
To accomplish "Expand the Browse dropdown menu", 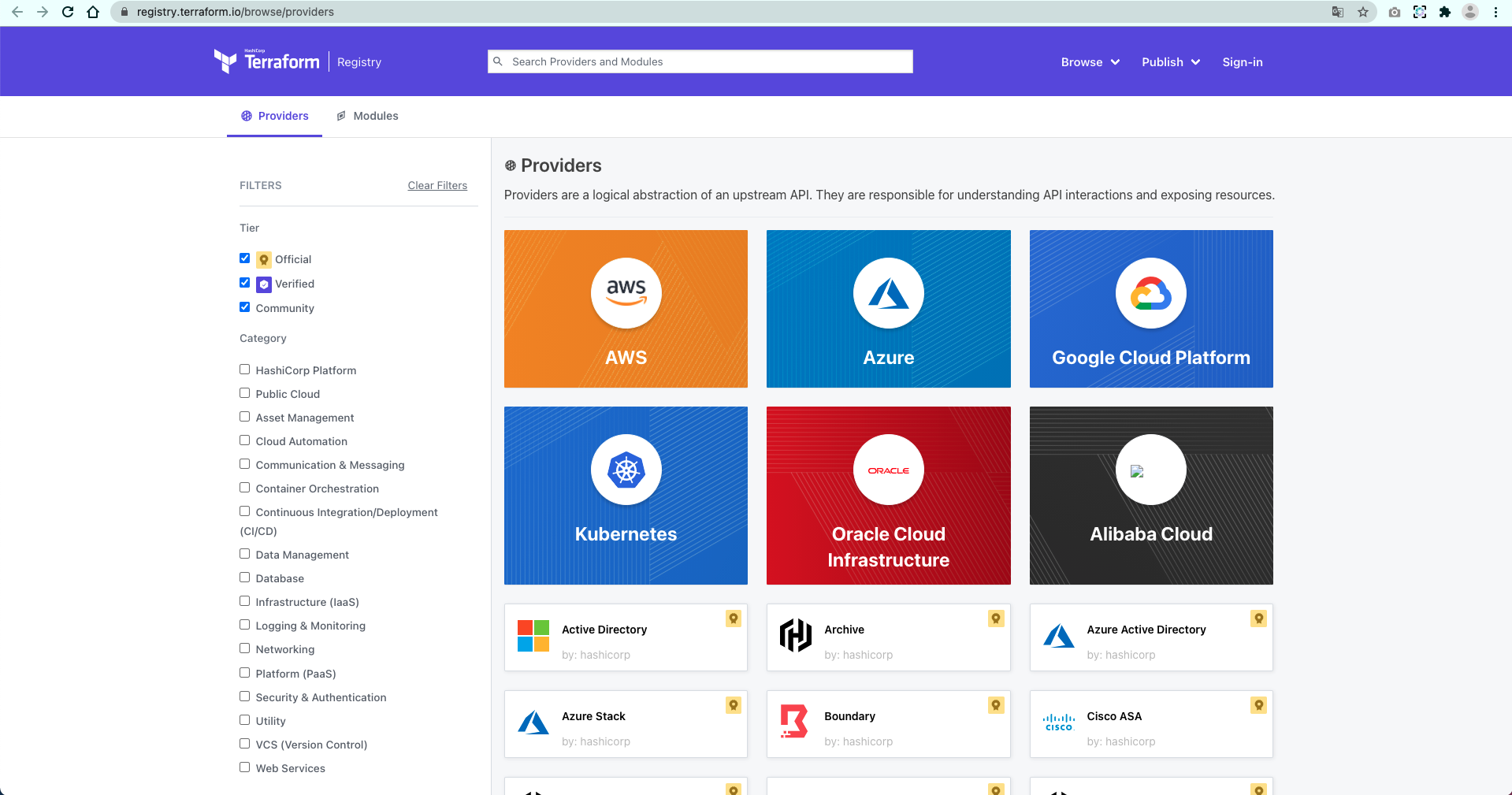I will click(x=1090, y=62).
